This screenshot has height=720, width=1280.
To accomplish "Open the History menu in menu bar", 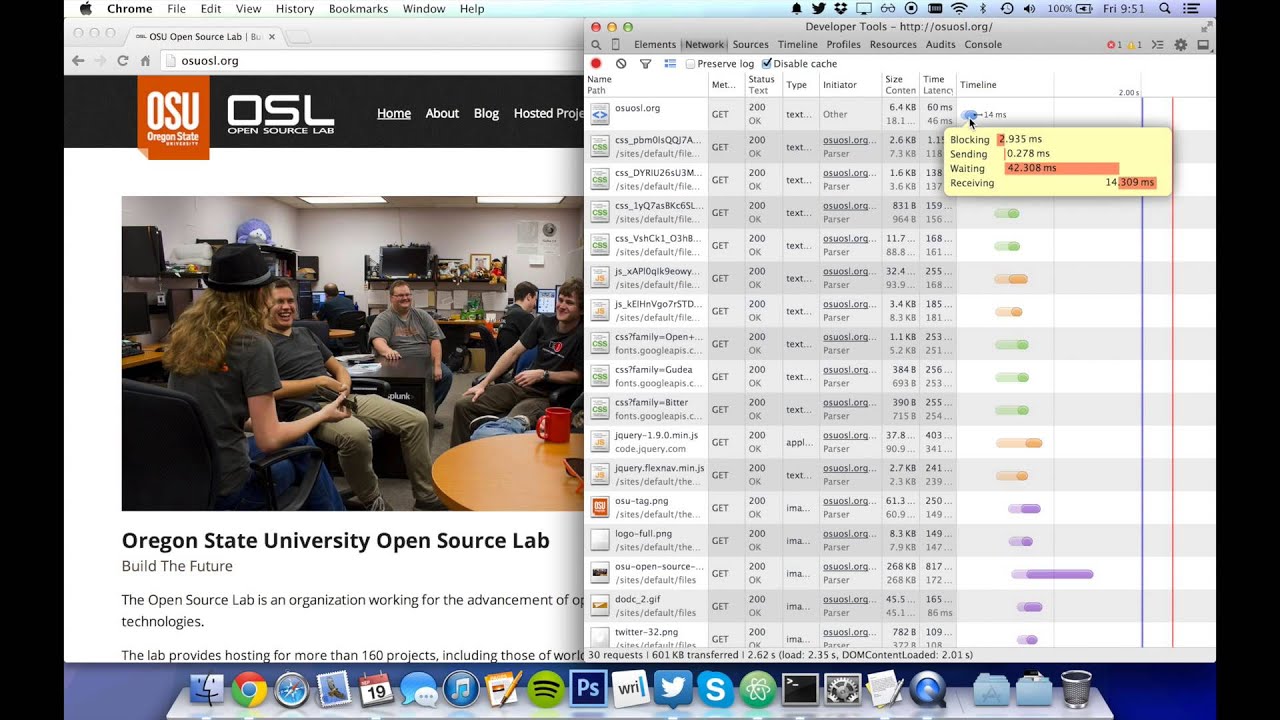I will 294,8.
